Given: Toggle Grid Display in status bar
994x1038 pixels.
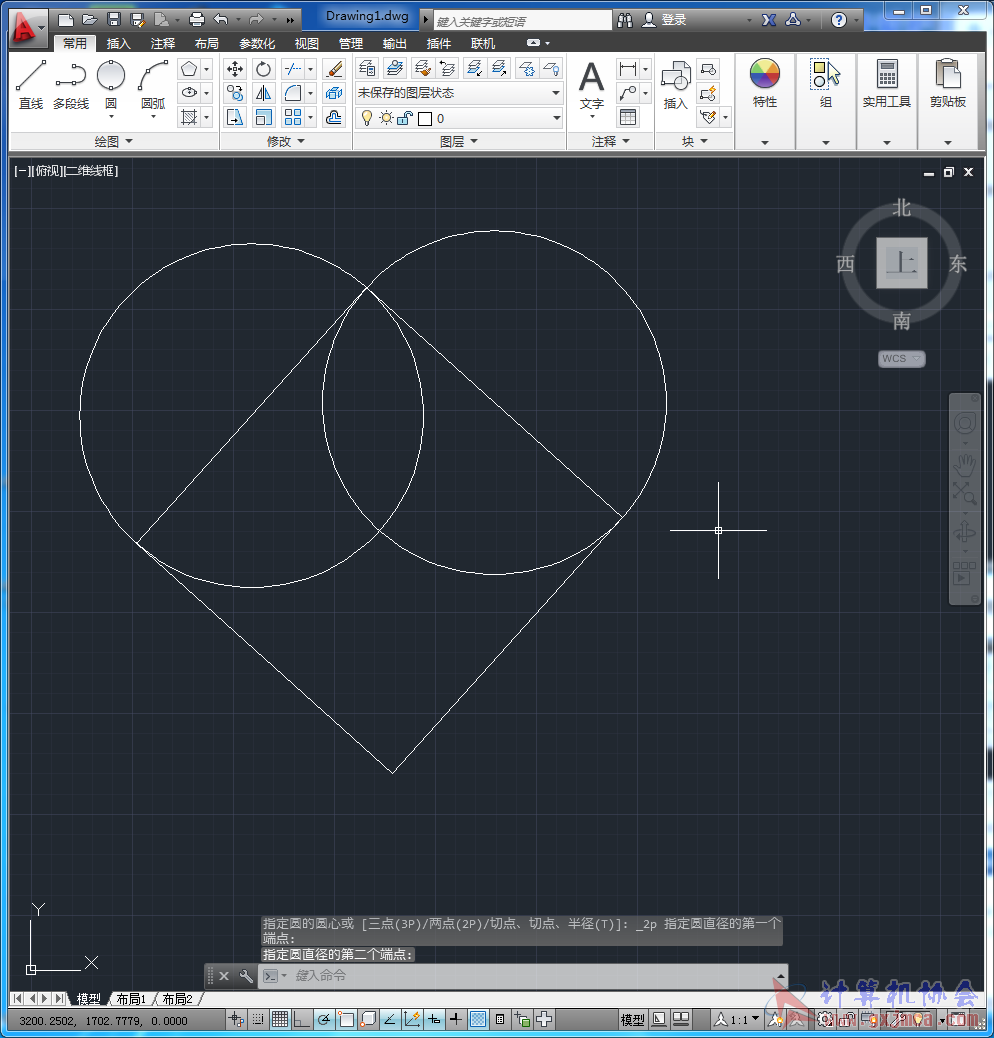Looking at the screenshot, I should click(280, 1019).
